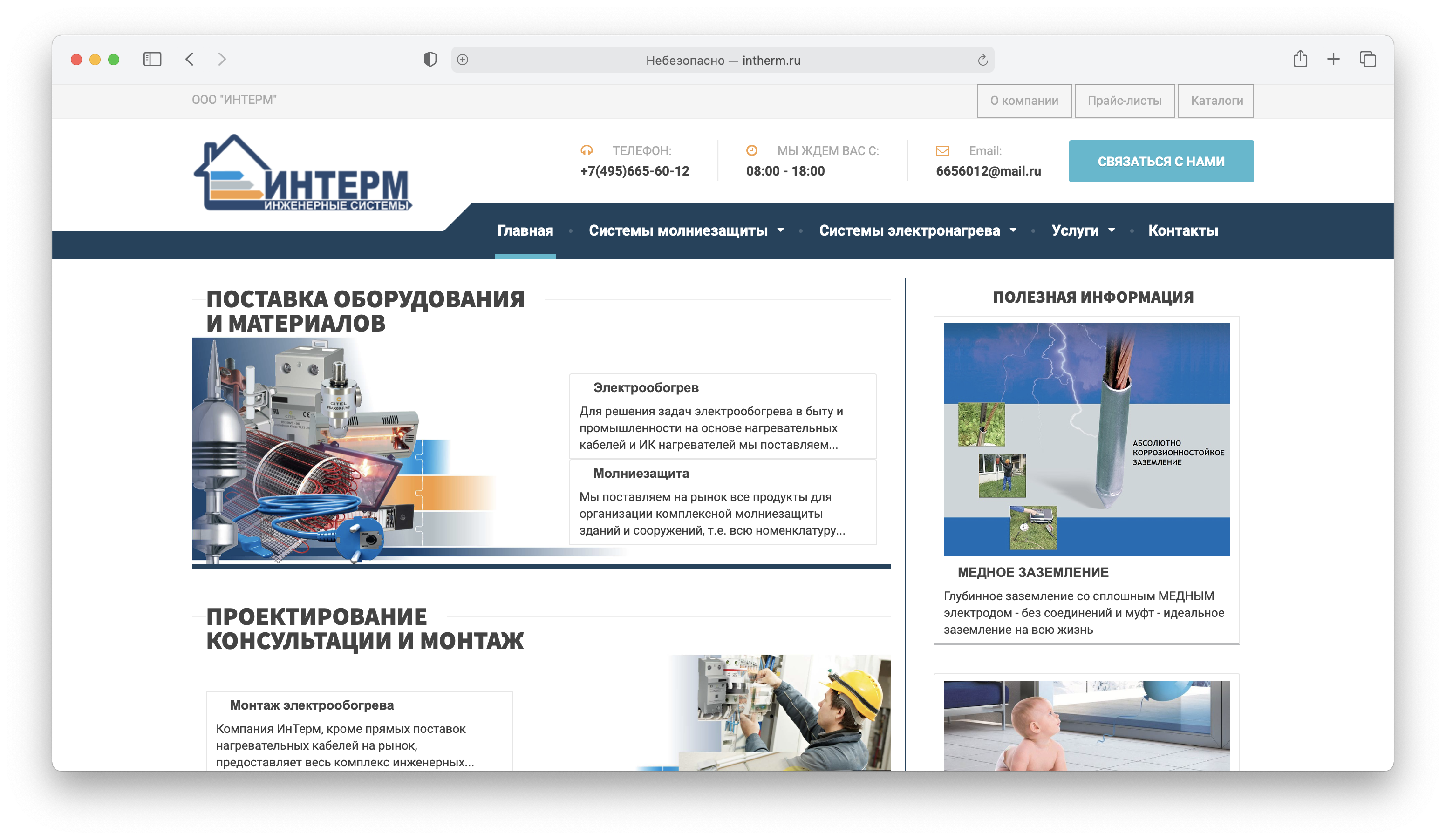The image size is (1446, 840).
Task: Click the plus-circle icon in address bar
Action: click(463, 60)
